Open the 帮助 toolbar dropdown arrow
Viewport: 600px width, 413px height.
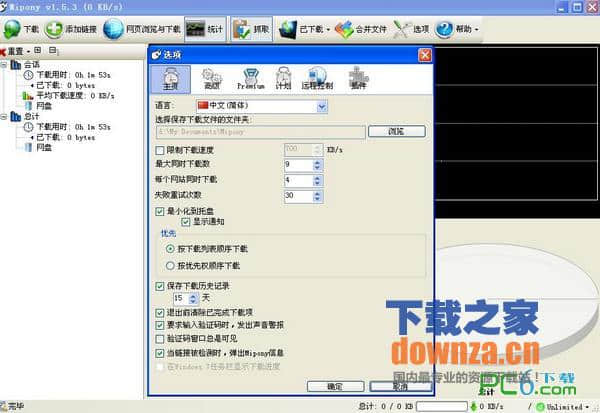tap(477, 29)
